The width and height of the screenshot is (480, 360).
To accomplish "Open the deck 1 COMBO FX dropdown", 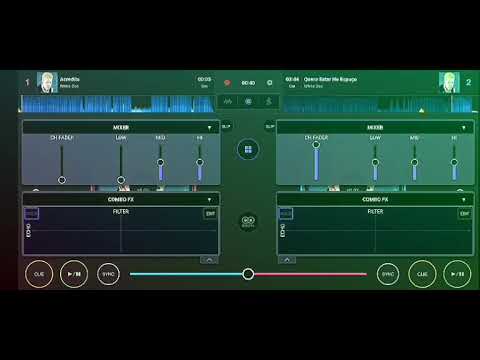I will [209, 200].
